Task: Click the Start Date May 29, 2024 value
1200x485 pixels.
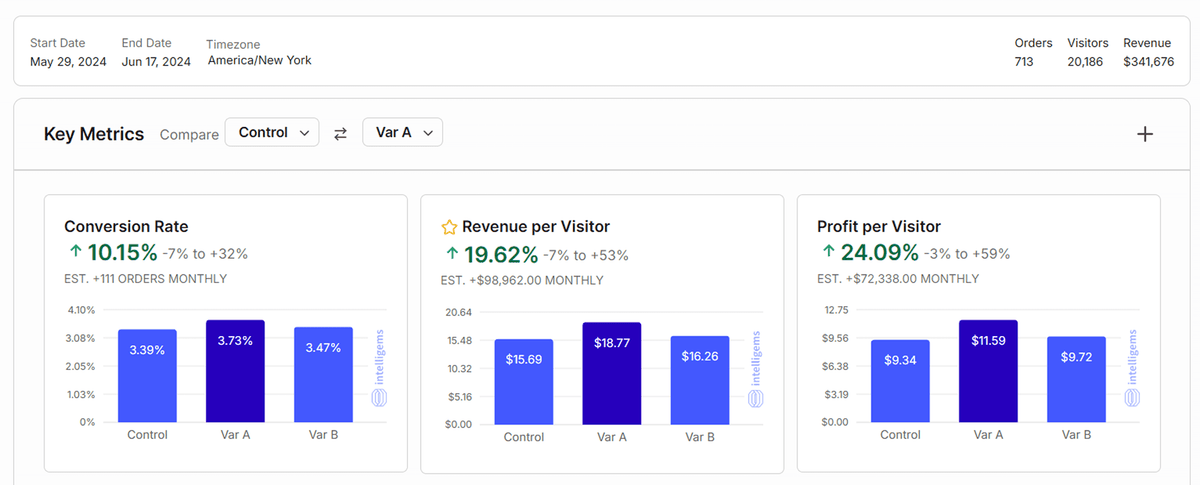Action: [x=68, y=62]
